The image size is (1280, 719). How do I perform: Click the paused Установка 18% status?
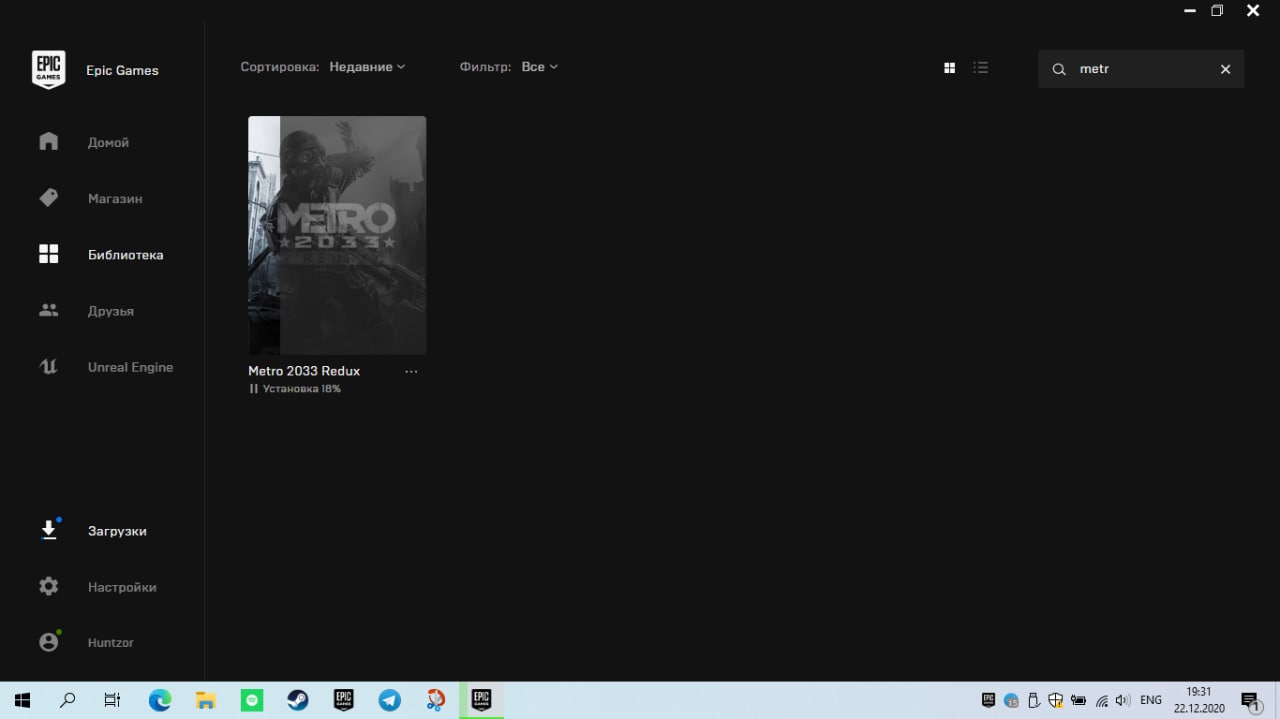pos(295,388)
